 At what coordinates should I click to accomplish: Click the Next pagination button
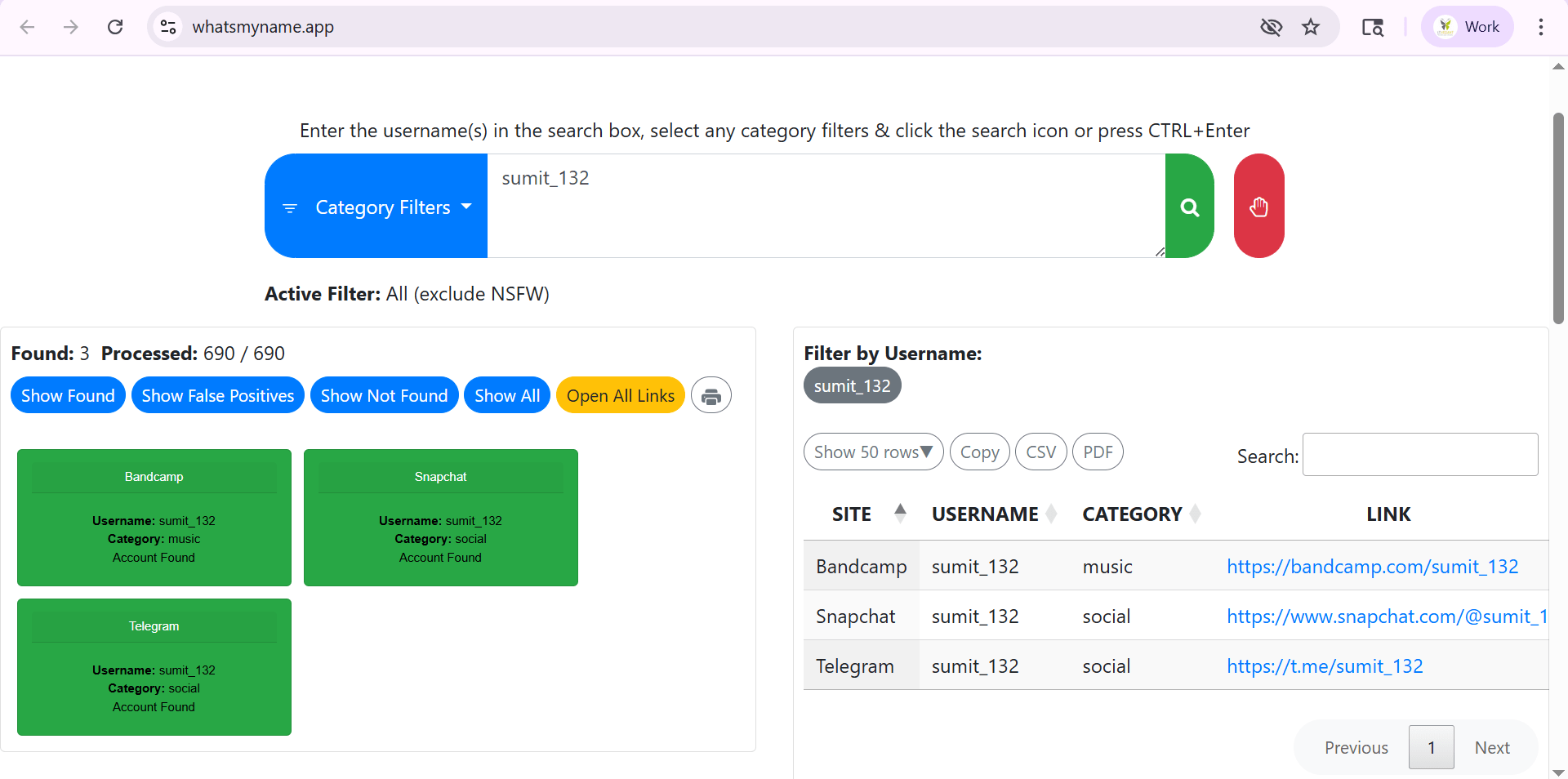pyautogui.click(x=1492, y=747)
